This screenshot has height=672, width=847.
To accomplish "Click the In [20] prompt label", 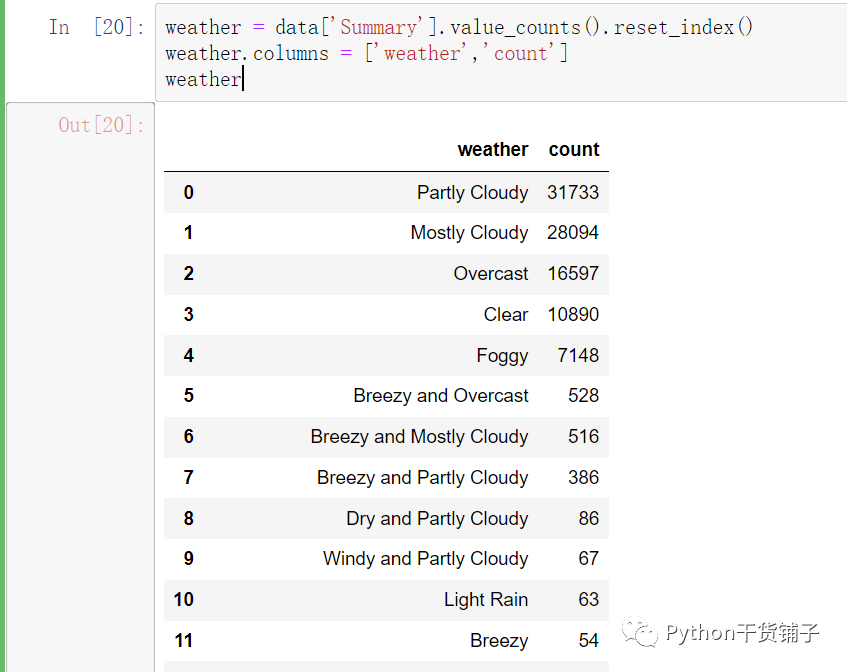I will pyautogui.click(x=97, y=27).
